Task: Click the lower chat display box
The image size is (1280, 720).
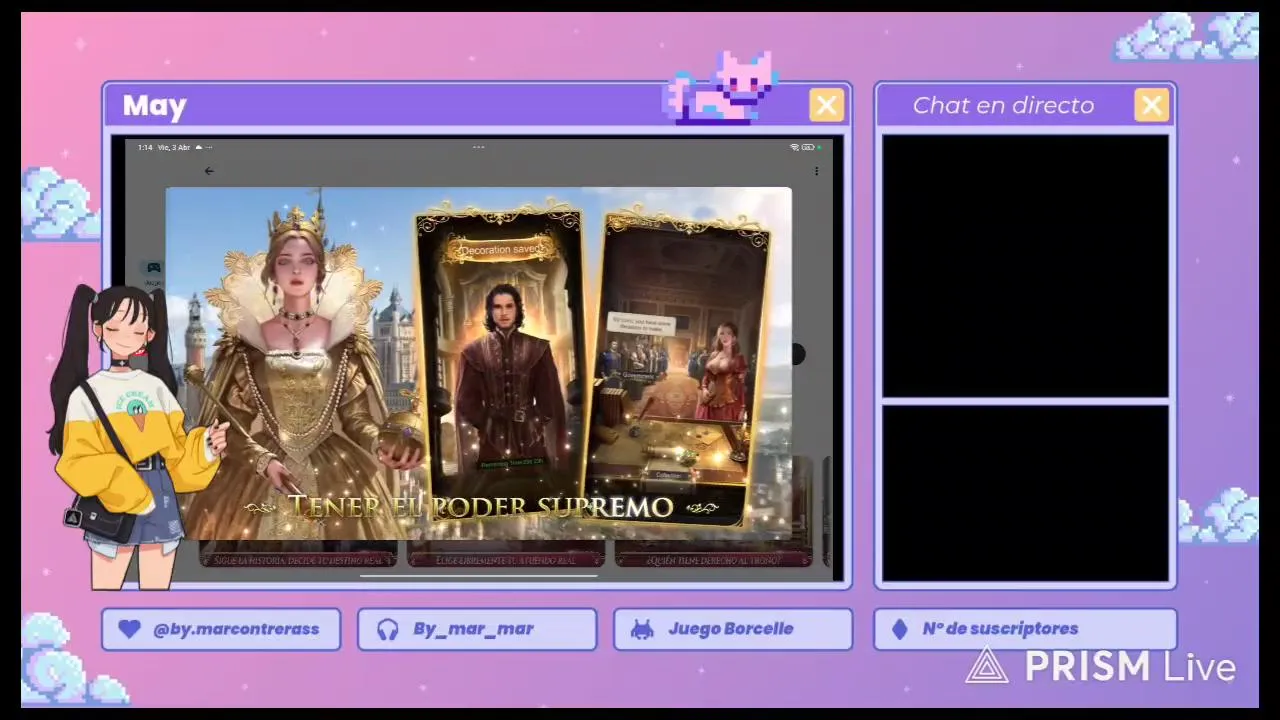Action: tap(1025, 493)
